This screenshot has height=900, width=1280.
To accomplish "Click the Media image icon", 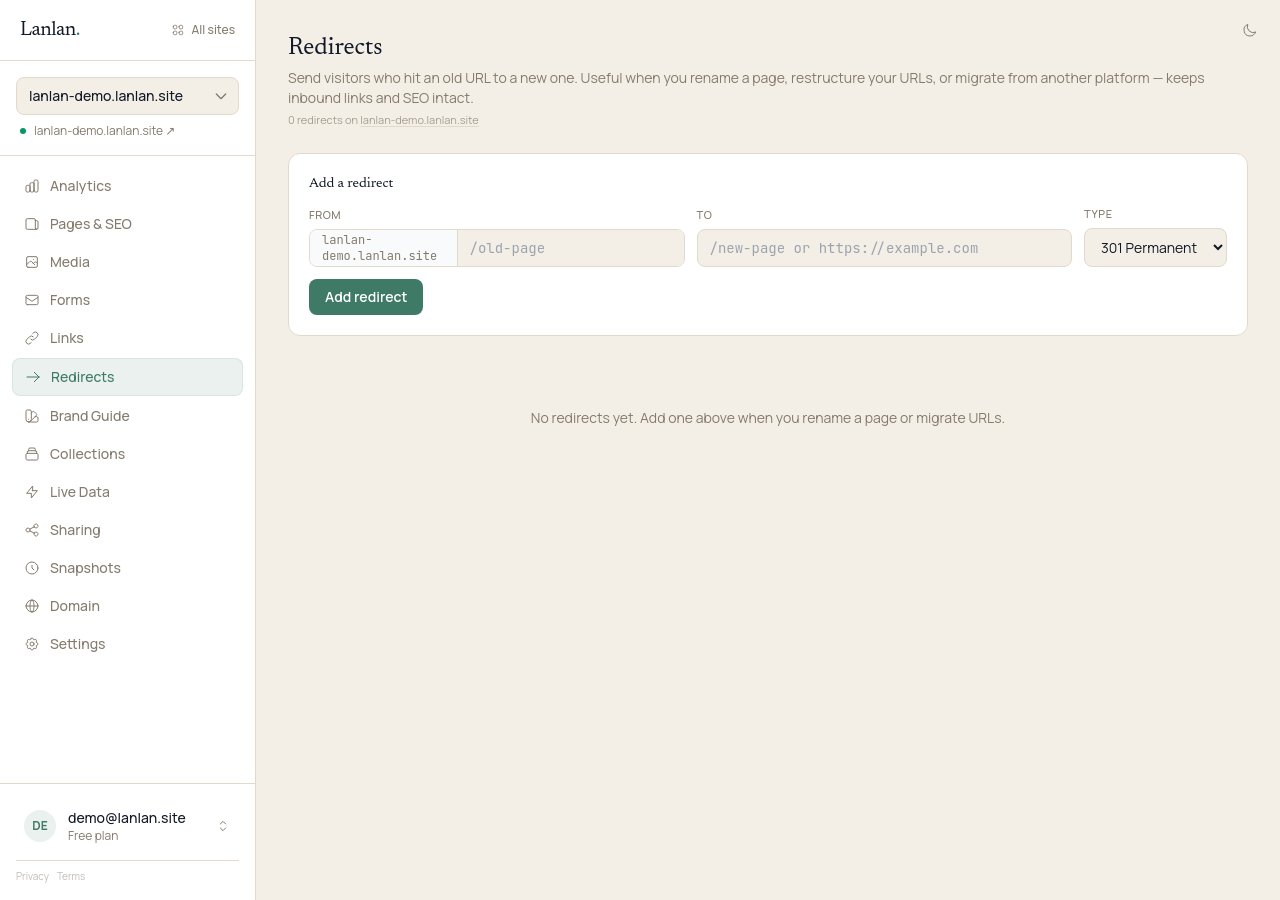I will coord(32,262).
